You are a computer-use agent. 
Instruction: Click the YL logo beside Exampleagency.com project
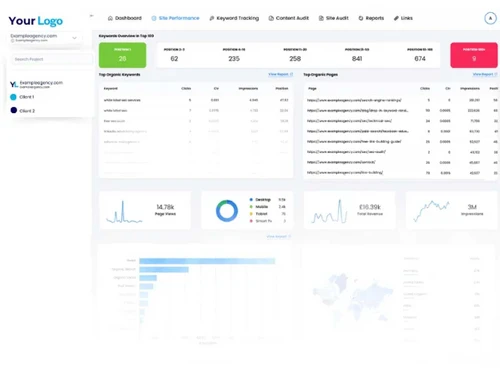14,84
